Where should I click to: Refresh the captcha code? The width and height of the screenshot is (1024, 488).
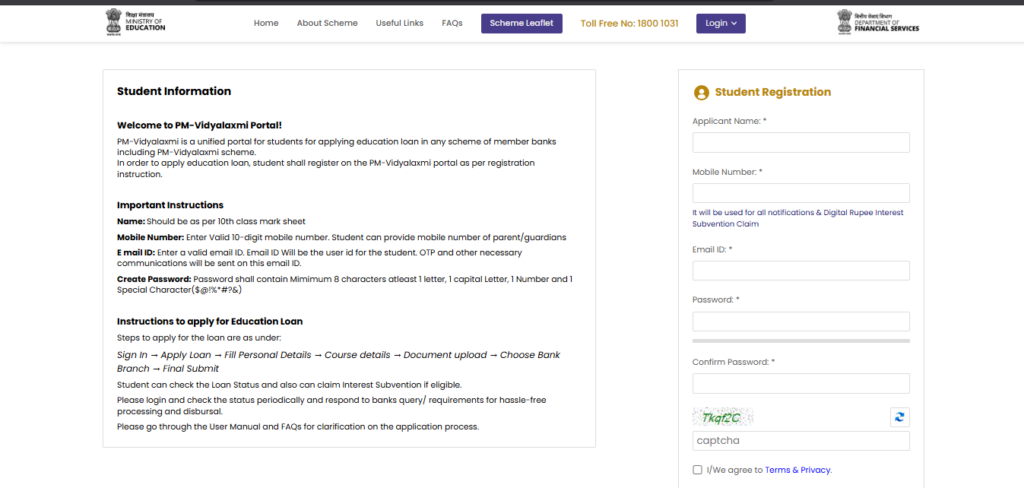[899, 417]
